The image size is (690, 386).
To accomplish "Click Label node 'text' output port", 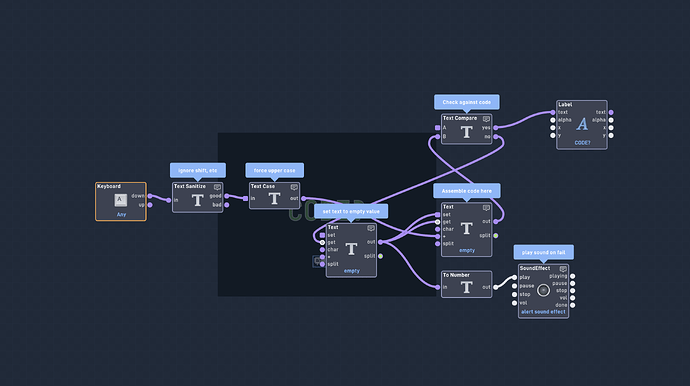I will click(611, 112).
